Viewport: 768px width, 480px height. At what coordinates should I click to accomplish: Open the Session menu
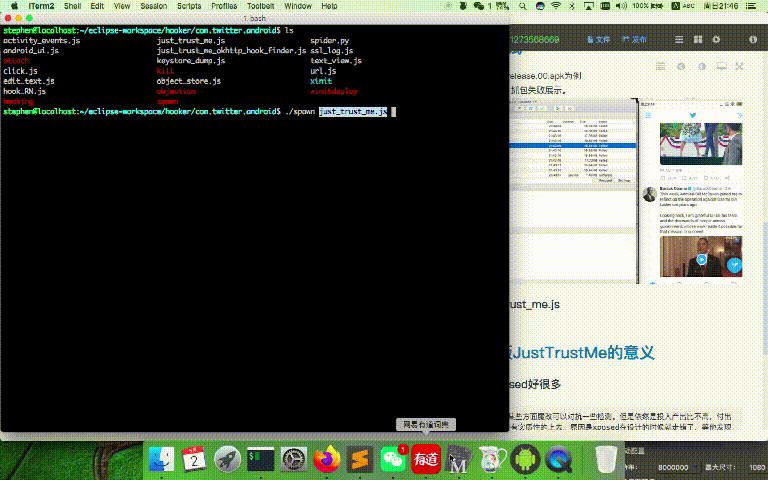point(154,6)
